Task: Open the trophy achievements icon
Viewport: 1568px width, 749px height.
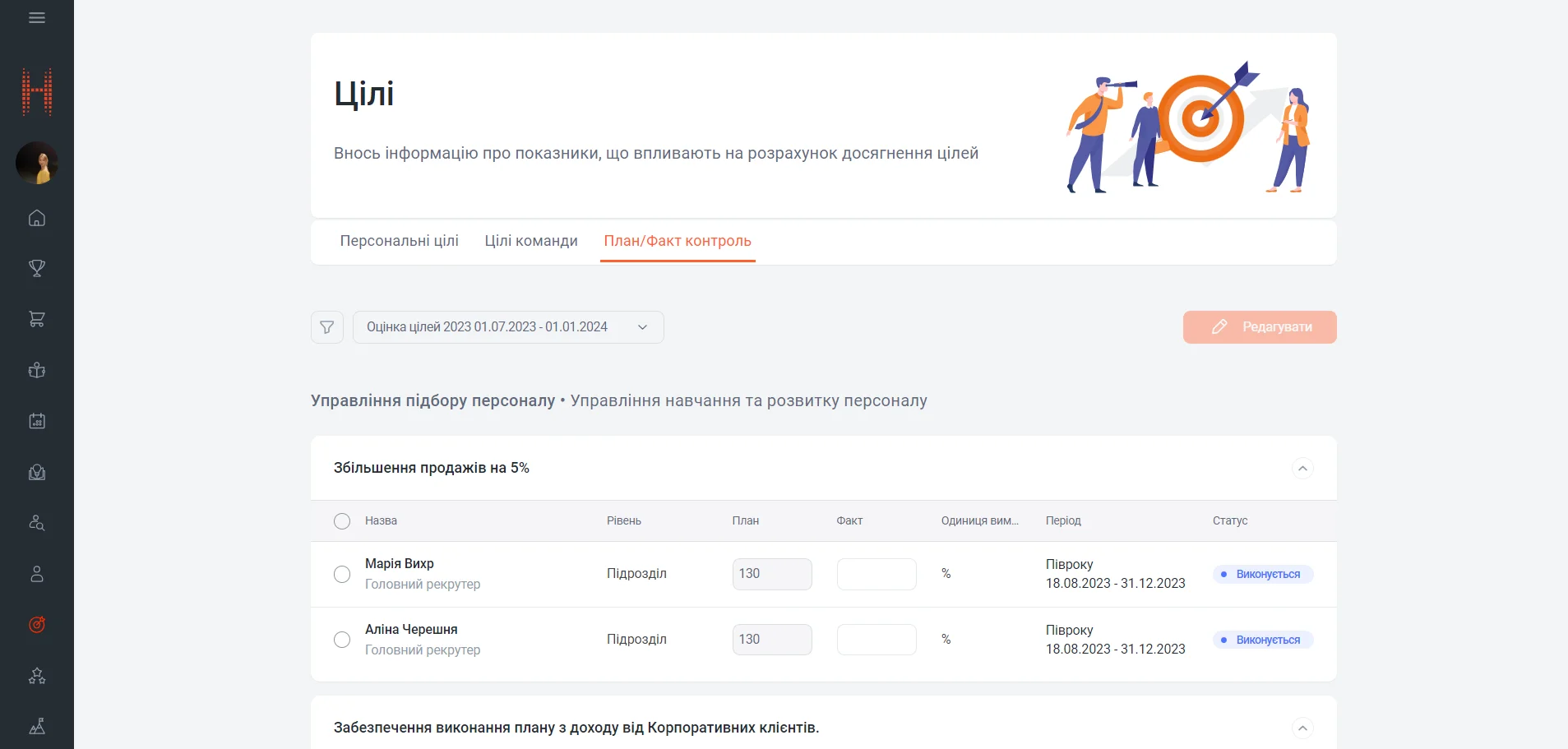Action: [x=37, y=268]
